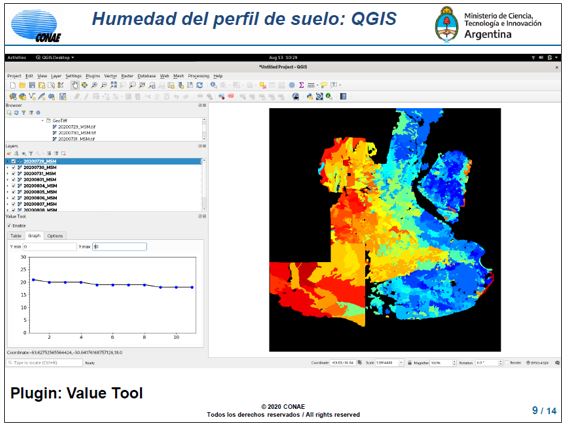Select the Pan Map hand tool
The height and width of the screenshot is (428, 570).
(x=75, y=85)
